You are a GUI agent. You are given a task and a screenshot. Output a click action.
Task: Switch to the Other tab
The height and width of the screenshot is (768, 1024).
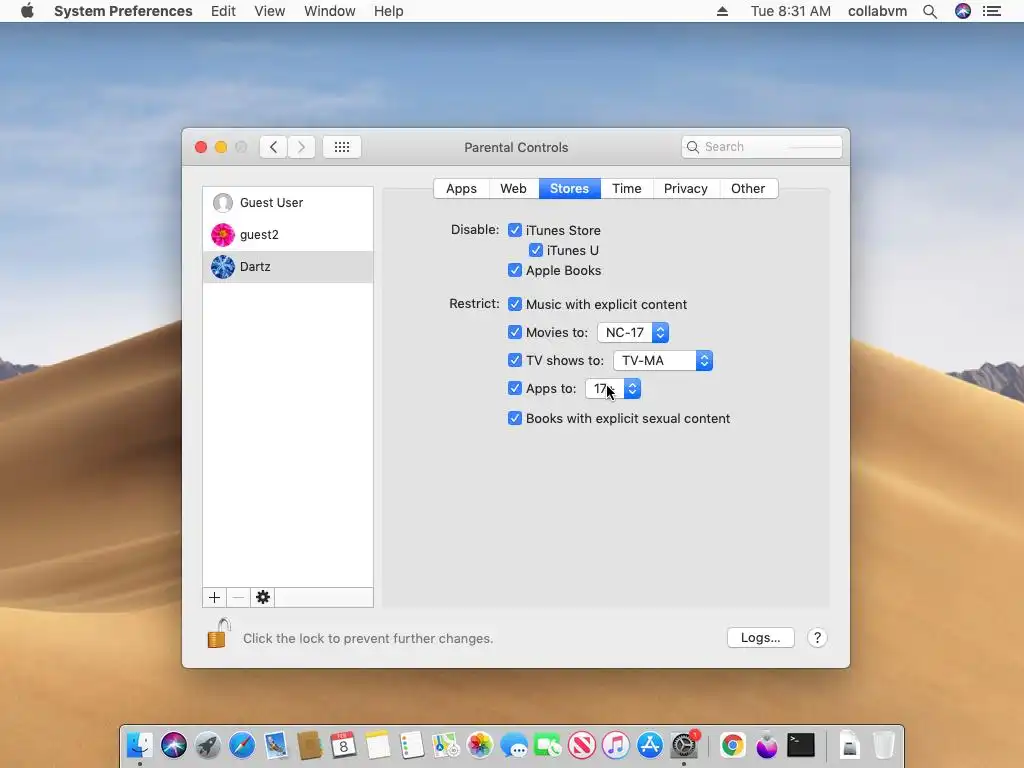(748, 189)
